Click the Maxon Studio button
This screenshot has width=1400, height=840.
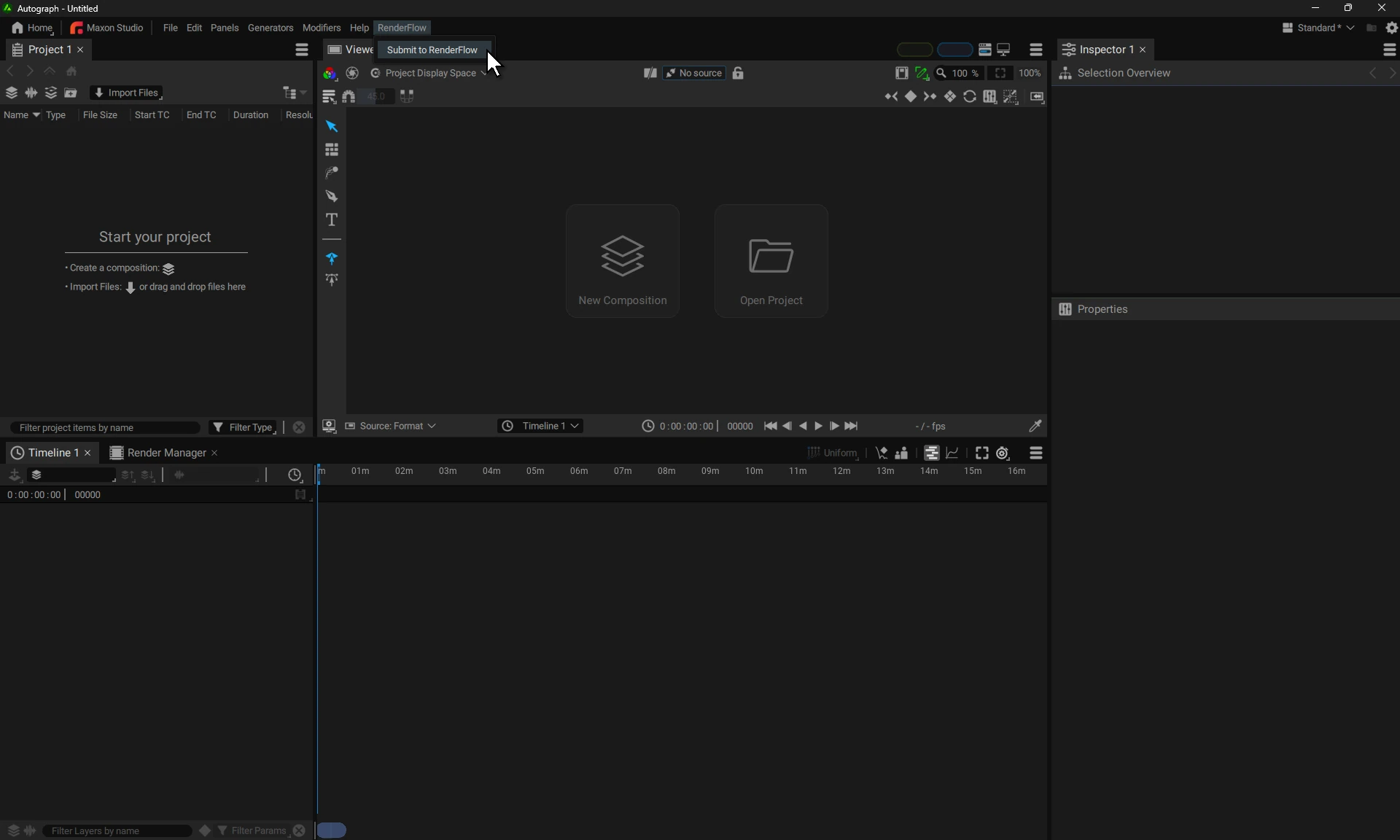pyautogui.click(x=107, y=28)
